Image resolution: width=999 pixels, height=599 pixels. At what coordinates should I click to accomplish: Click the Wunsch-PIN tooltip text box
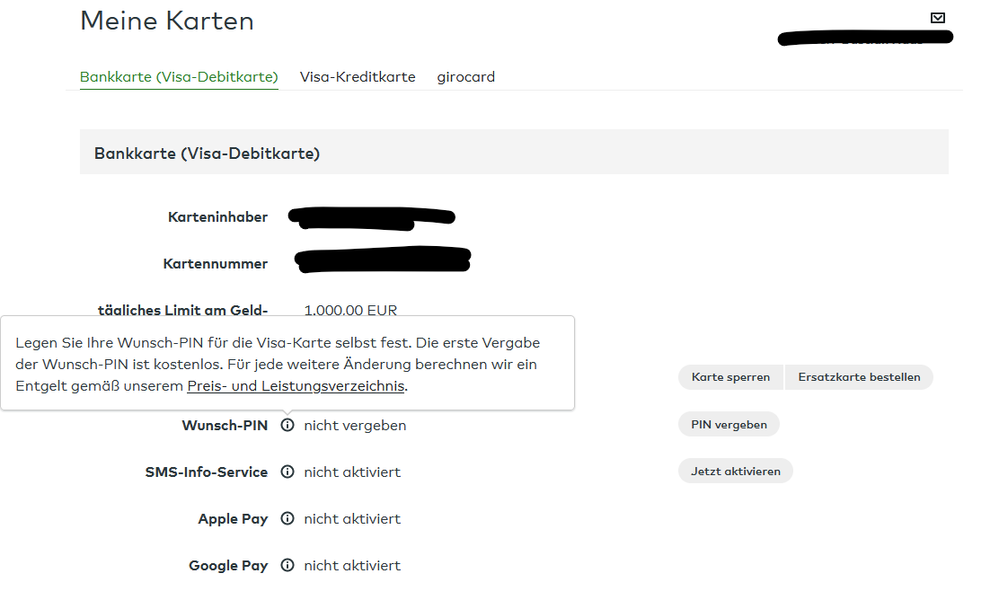pos(287,352)
